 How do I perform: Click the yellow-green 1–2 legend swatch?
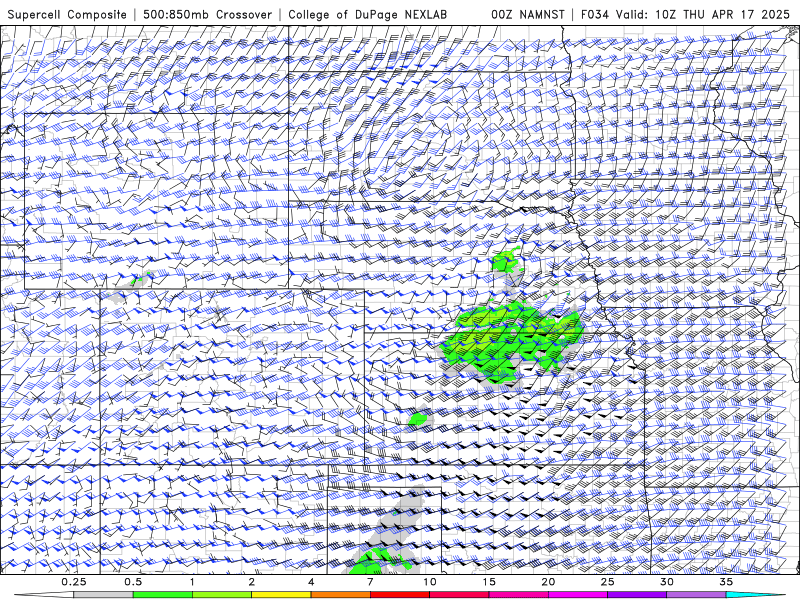(221, 595)
